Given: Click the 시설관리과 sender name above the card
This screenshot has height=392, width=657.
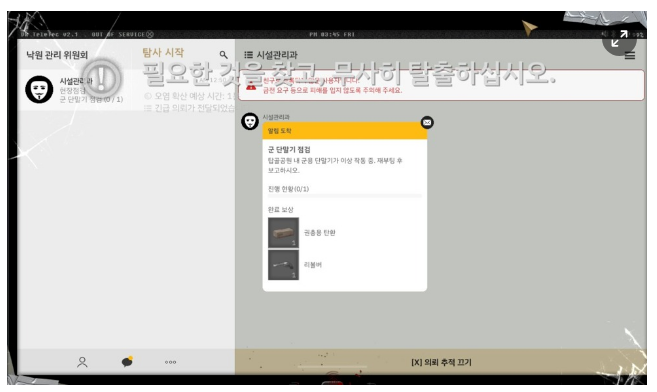Looking at the screenshot, I should 276,117.
